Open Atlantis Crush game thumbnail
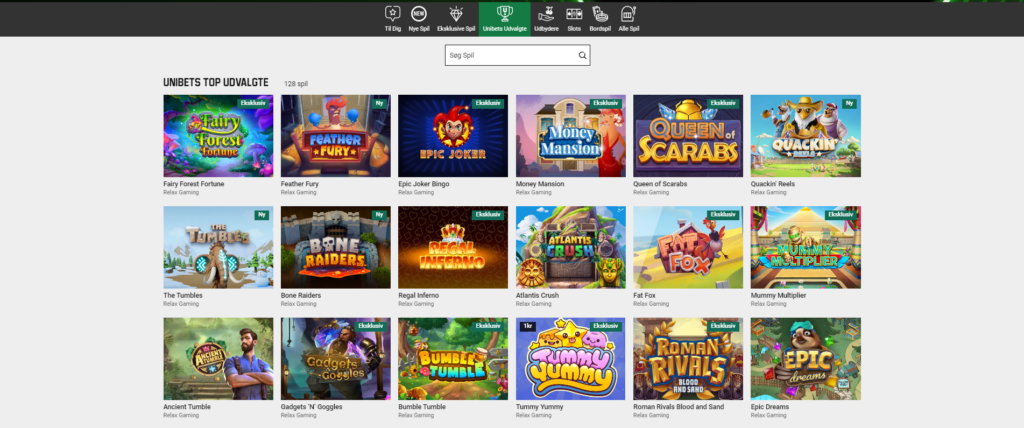The width and height of the screenshot is (1024, 428). pyautogui.click(x=571, y=247)
